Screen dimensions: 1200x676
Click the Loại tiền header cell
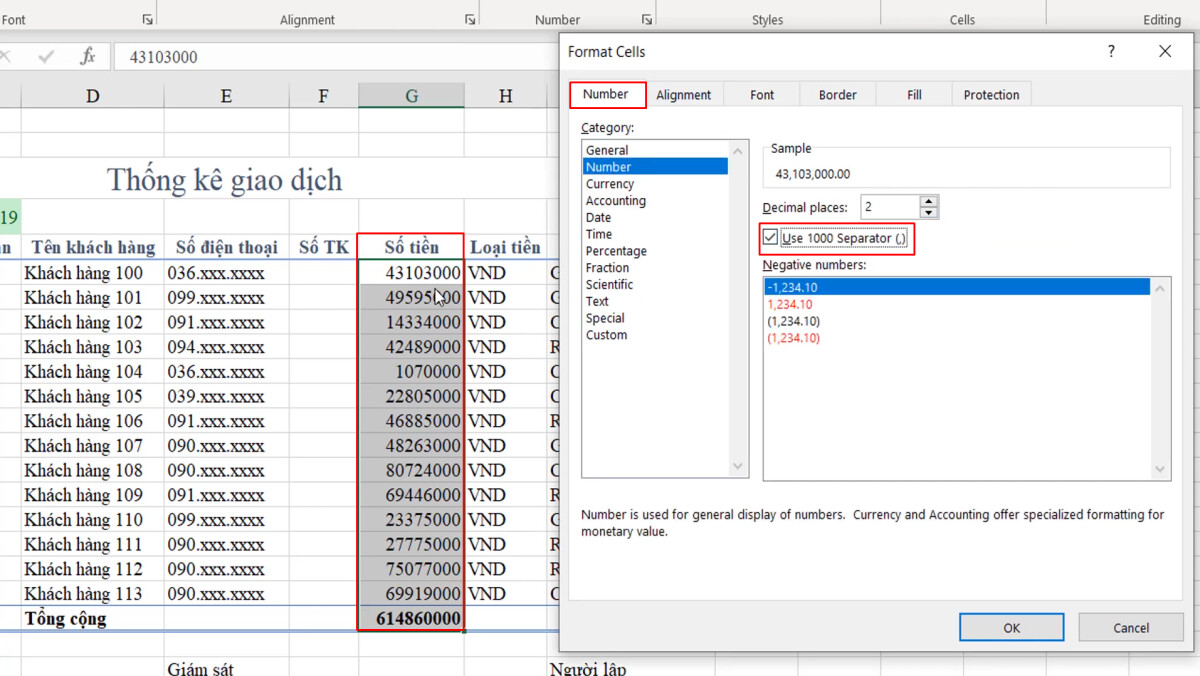(505, 247)
